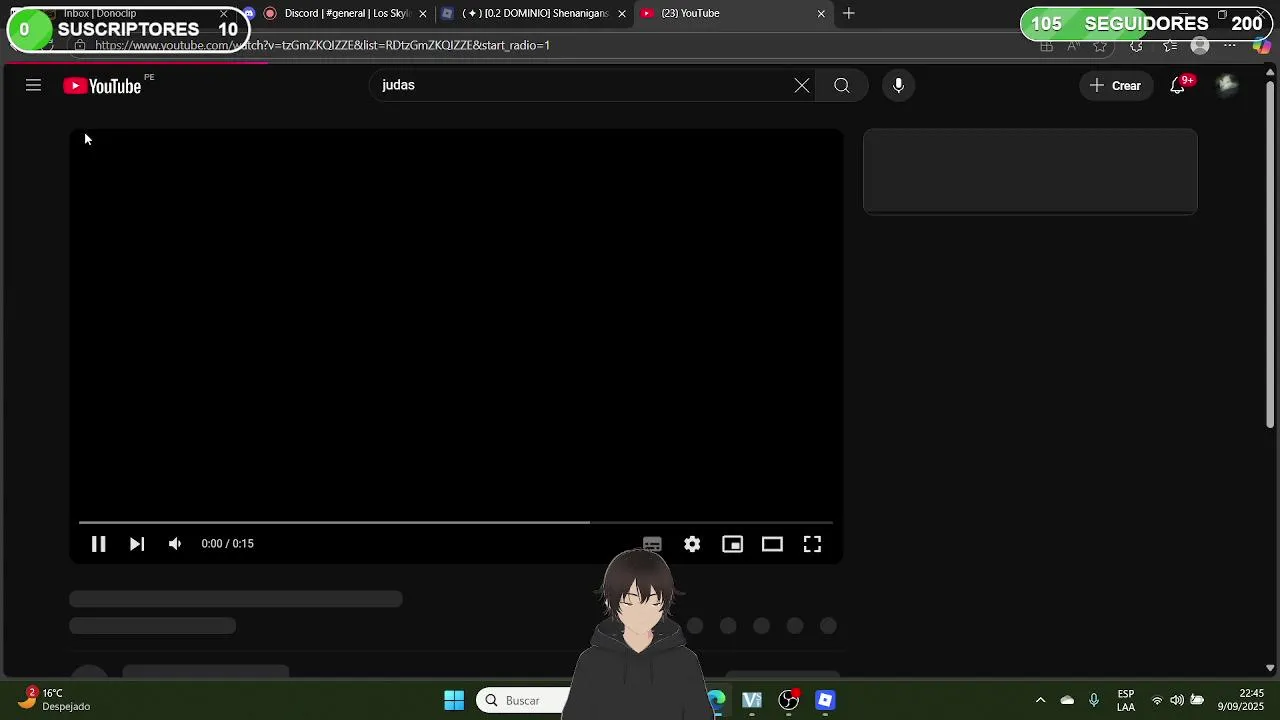
Task: Click the browser address bar URL
Action: point(322,45)
